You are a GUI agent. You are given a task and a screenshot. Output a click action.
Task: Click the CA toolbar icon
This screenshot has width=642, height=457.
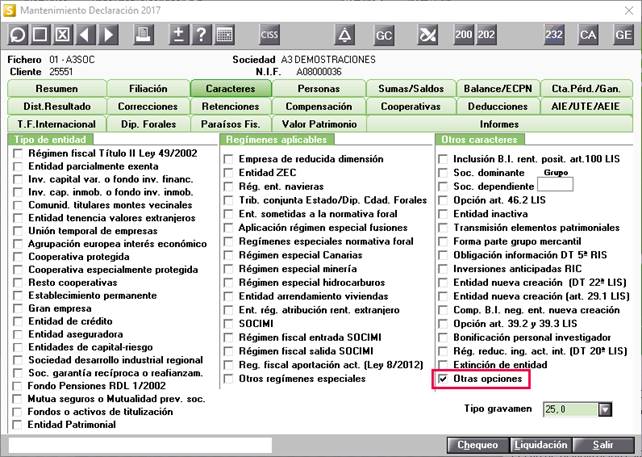[588, 35]
